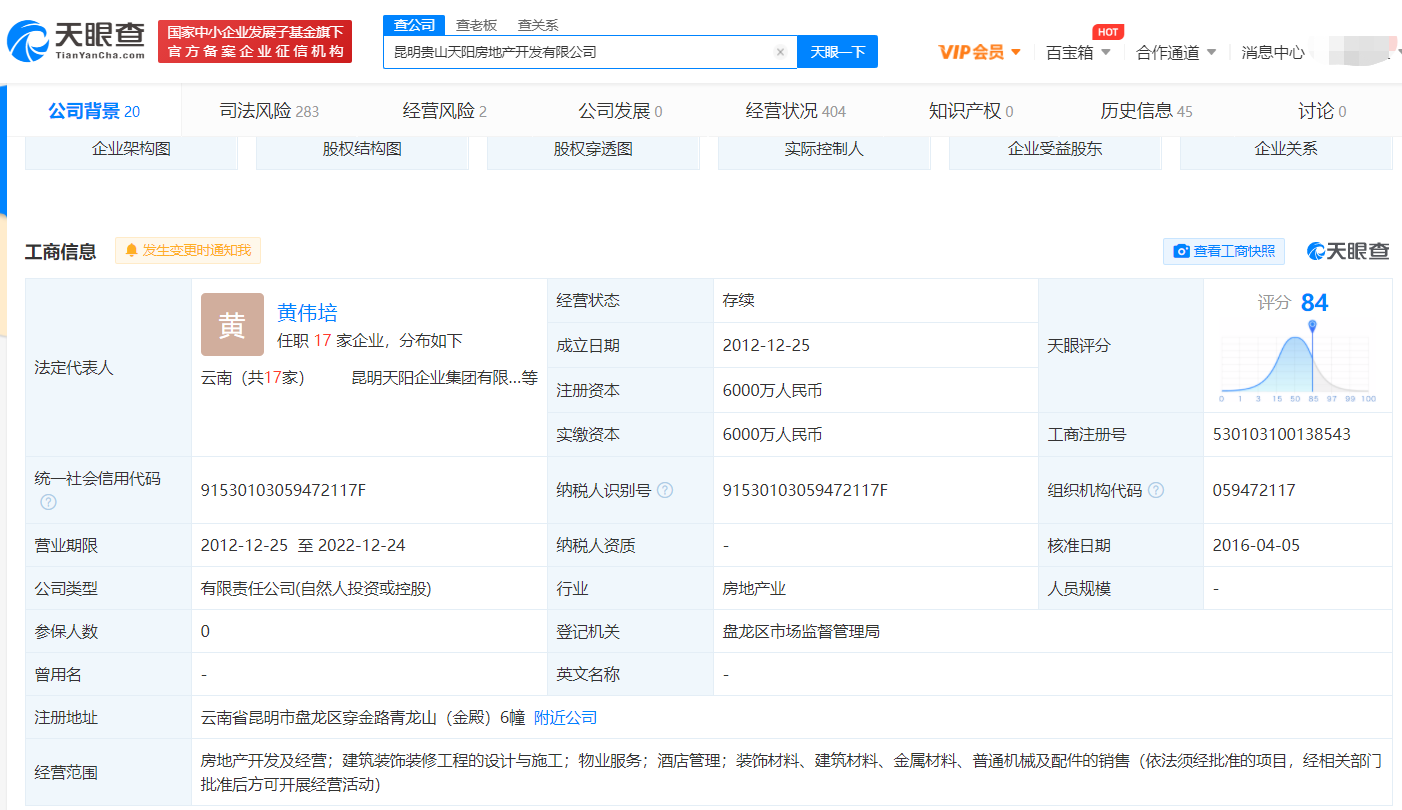Click the help icon beside 统一社会信用代码
The height and width of the screenshot is (810, 1402).
pos(48,502)
